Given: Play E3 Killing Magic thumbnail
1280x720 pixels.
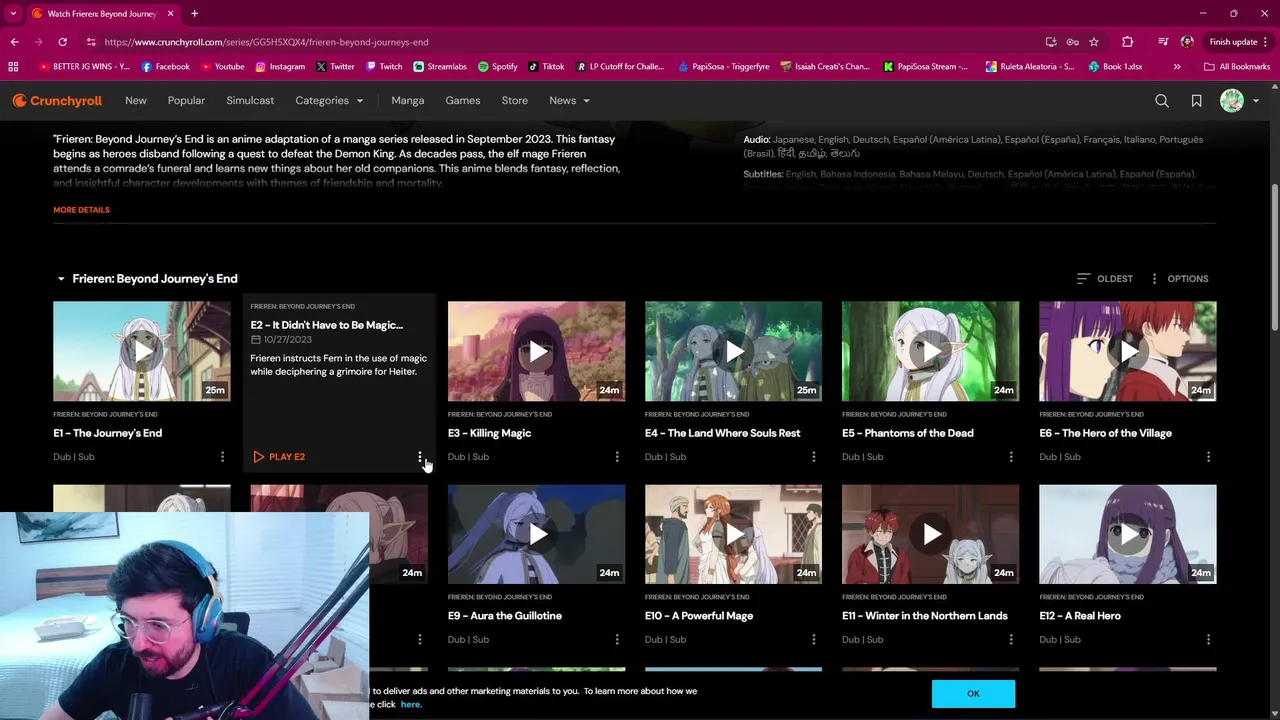Looking at the screenshot, I should pyautogui.click(x=537, y=351).
